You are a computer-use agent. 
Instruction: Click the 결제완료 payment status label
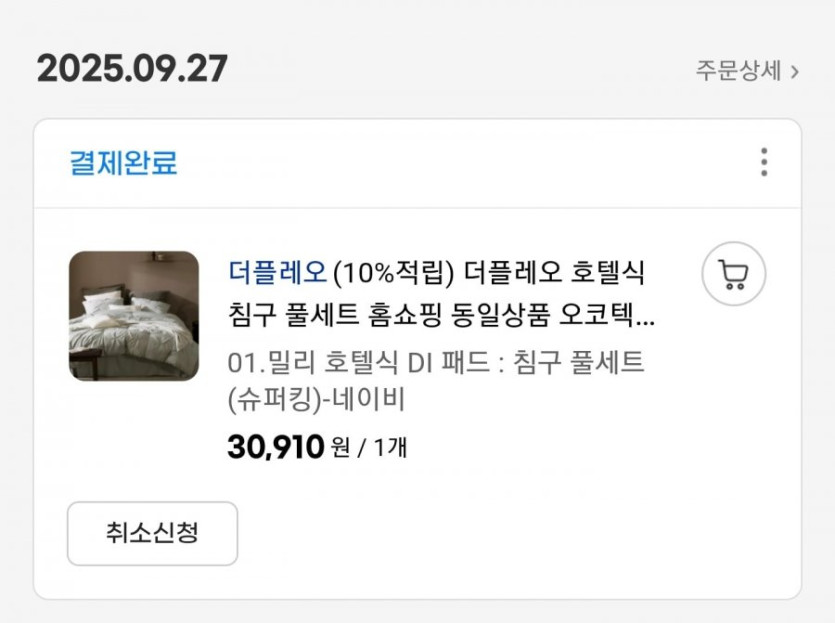123,163
